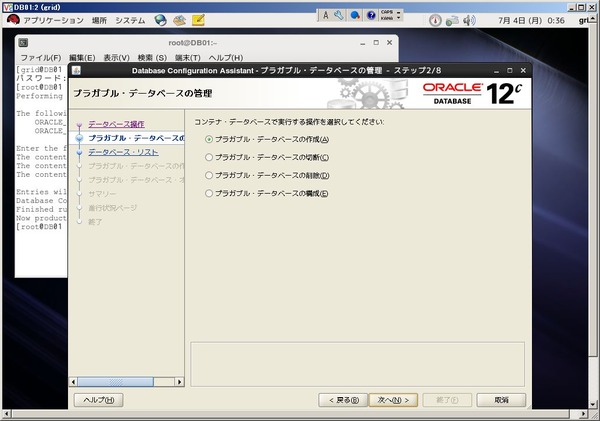Click the input method 'A' icon

tap(326, 15)
